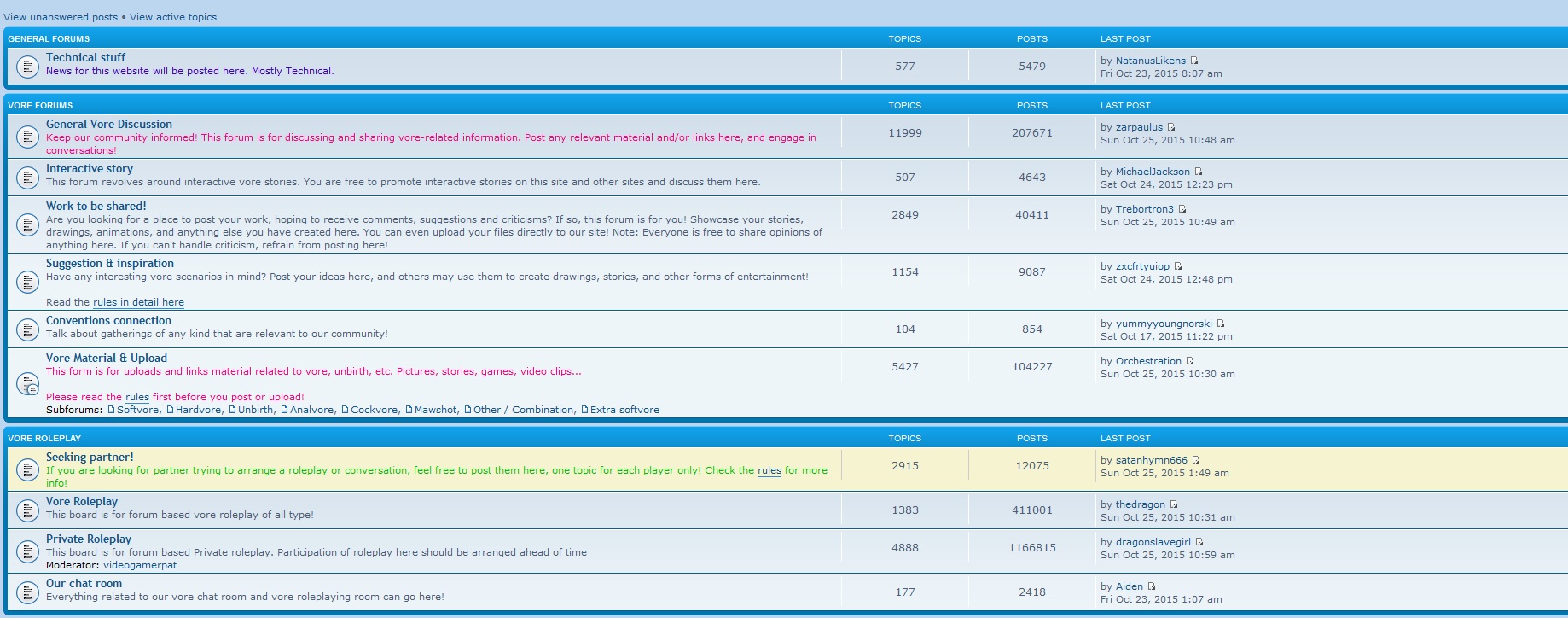Screen dimensions: 1568x618
Task: Click the forum icon beside Interactive story
Action: 28,177
